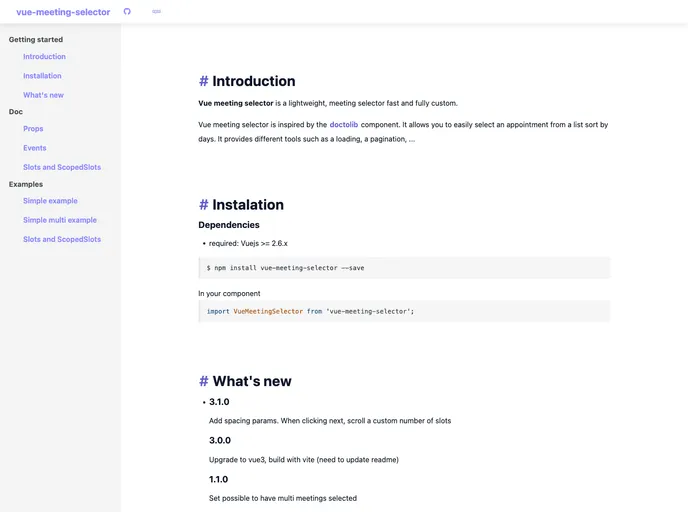The height and width of the screenshot is (512, 688).
Task: Open Introduction in the sidebar
Action: pyautogui.click(x=44, y=57)
